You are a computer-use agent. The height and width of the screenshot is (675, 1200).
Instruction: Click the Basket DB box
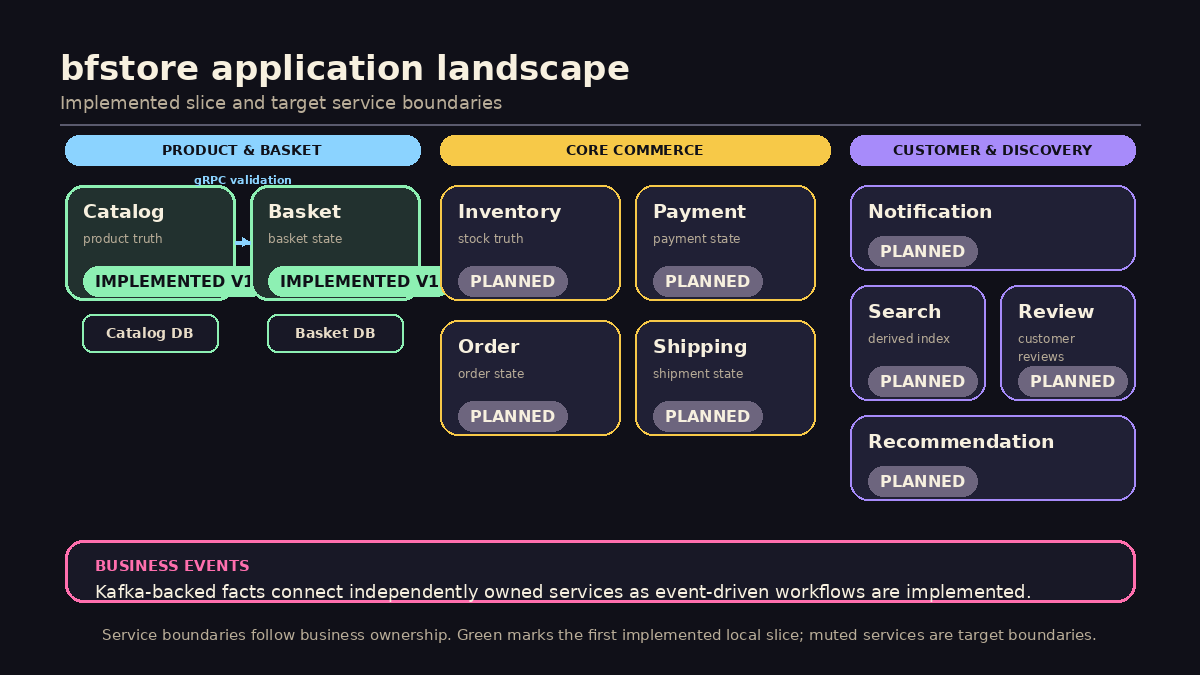coord(335,333)
